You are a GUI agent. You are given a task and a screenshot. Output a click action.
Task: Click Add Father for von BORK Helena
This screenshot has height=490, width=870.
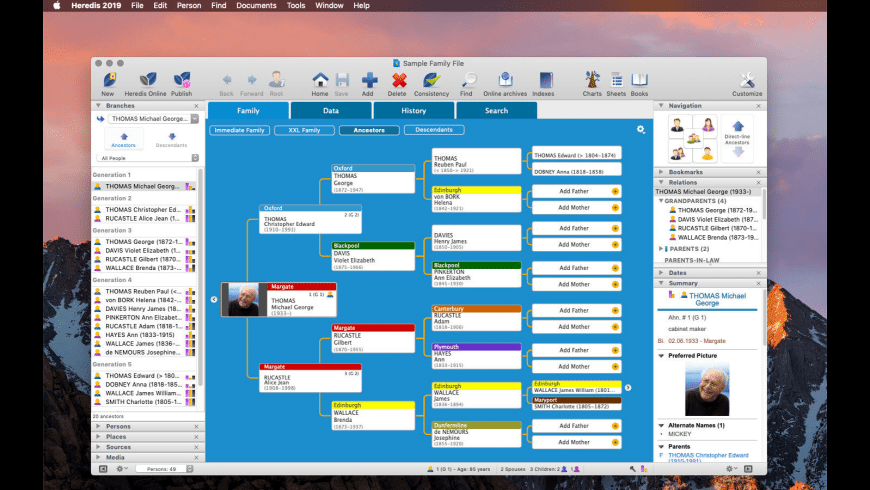point(576,191)
